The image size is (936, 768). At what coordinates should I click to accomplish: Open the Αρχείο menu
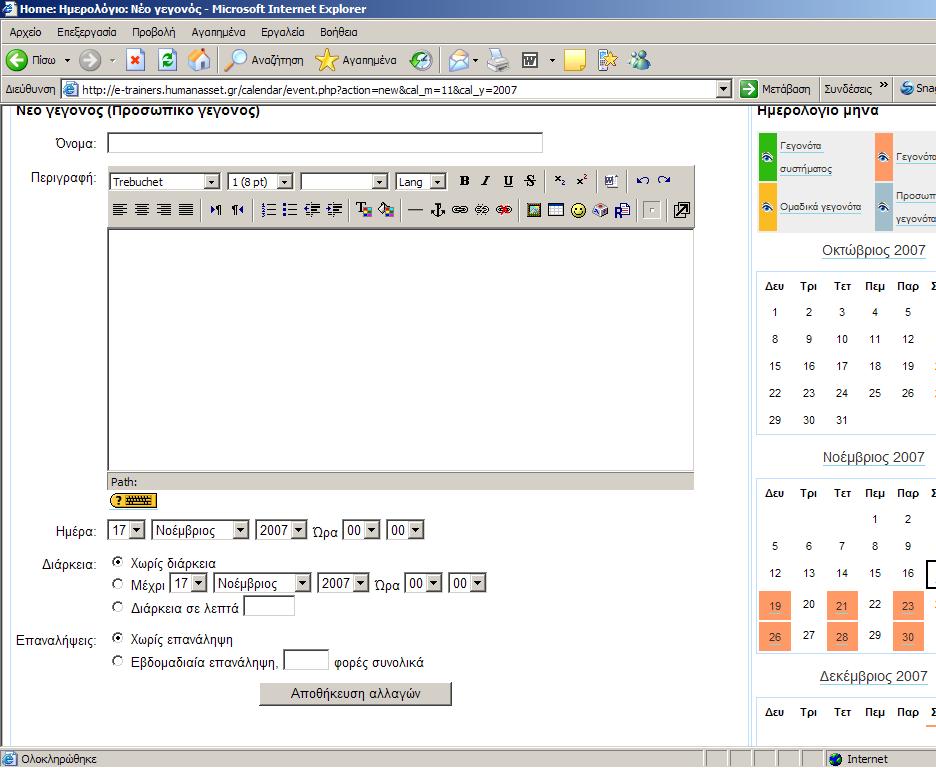coord(26,32)
